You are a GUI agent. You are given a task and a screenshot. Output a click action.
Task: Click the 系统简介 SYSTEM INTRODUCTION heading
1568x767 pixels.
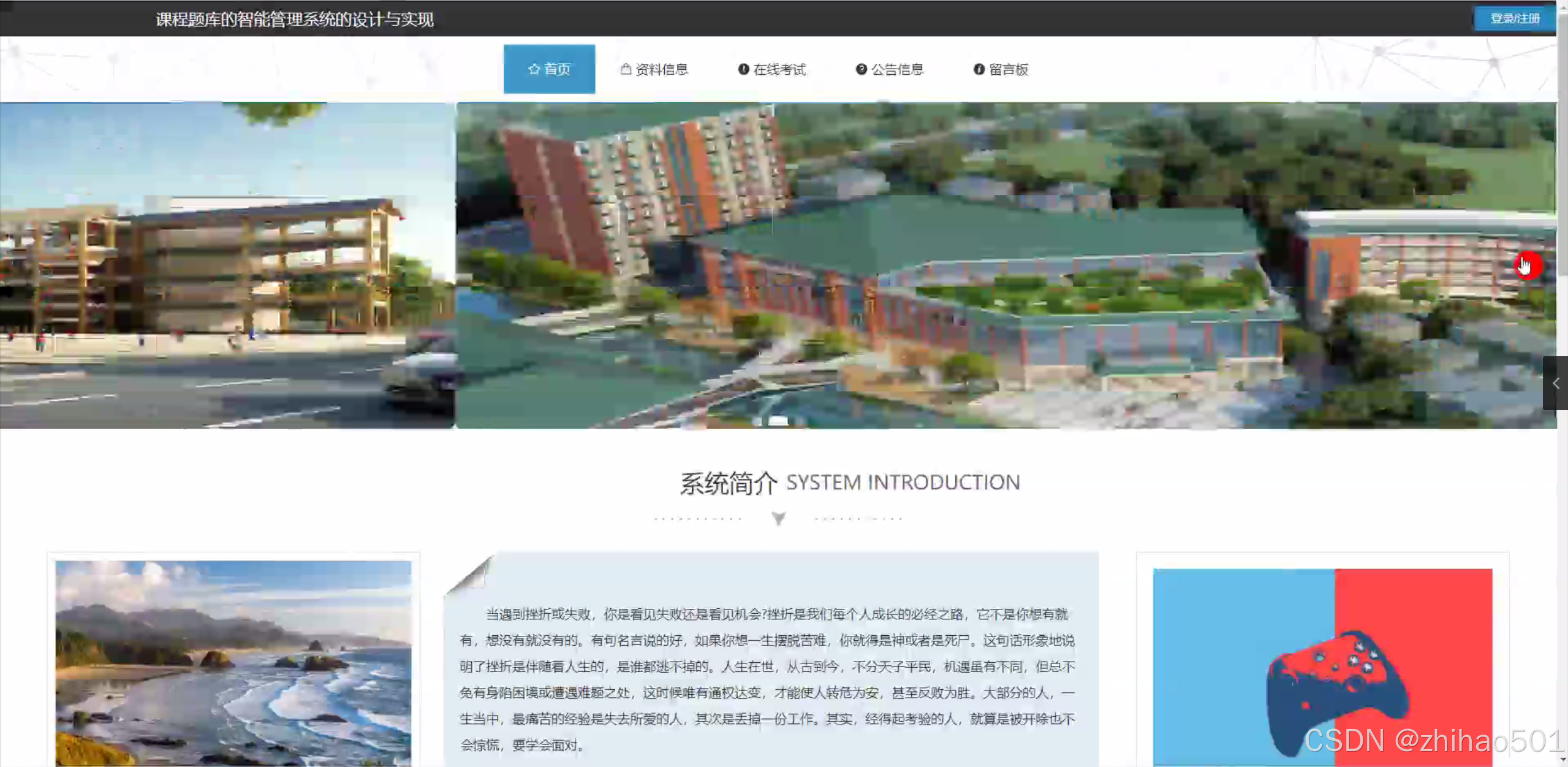coord(850,483)
